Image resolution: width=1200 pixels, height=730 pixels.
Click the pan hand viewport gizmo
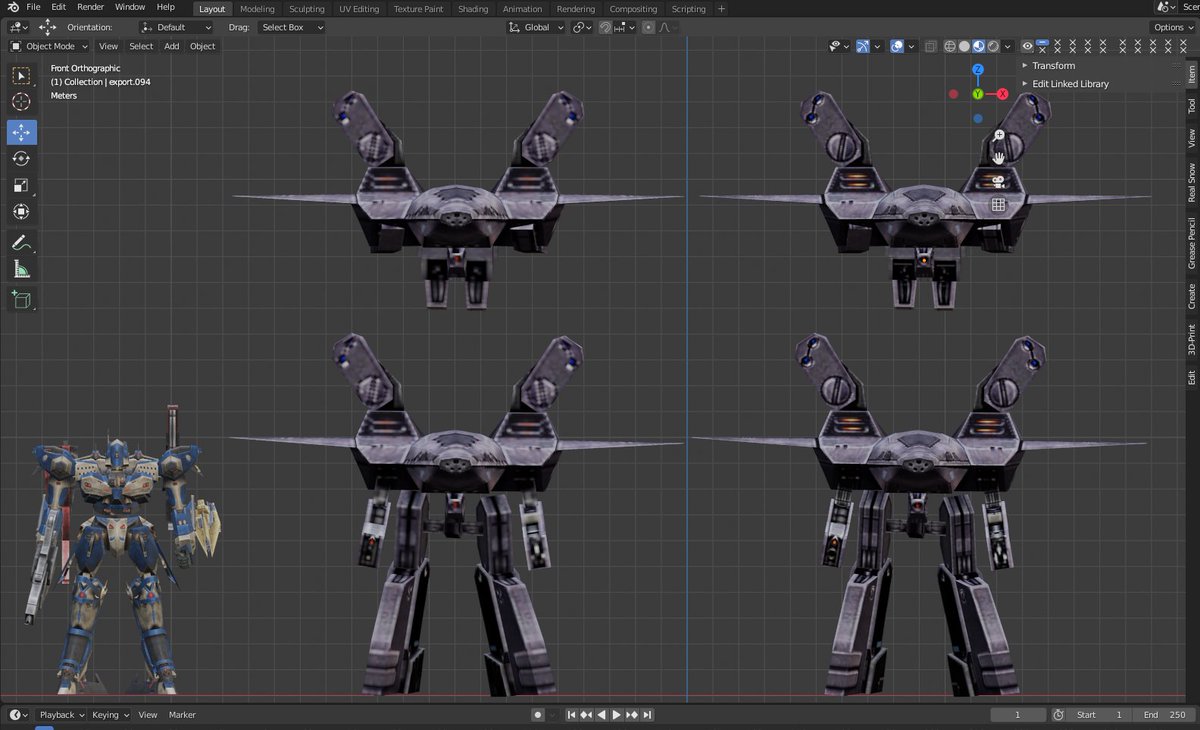pos(998,157)
